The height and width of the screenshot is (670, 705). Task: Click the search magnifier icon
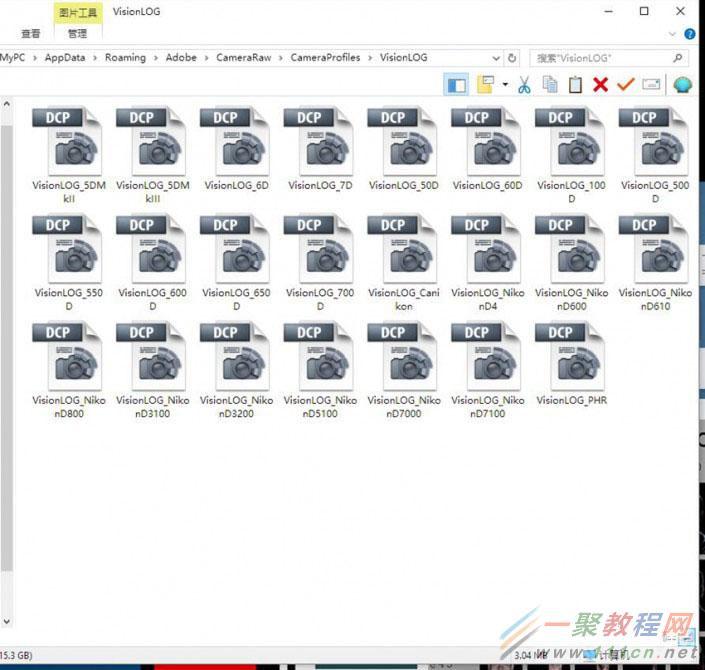(x=678, y=58)
